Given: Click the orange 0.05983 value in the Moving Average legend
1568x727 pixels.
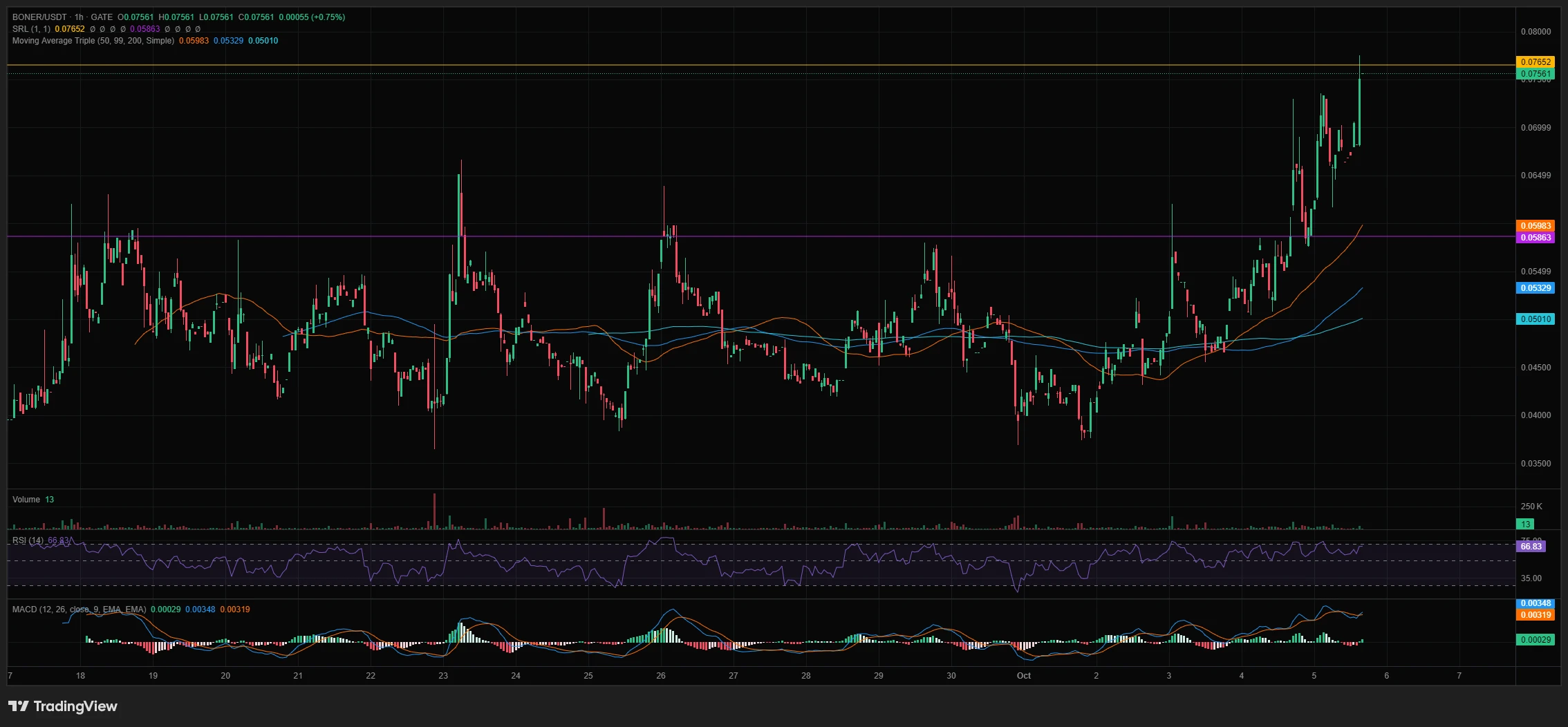Looking at the screenshot, I should [194, 41].
